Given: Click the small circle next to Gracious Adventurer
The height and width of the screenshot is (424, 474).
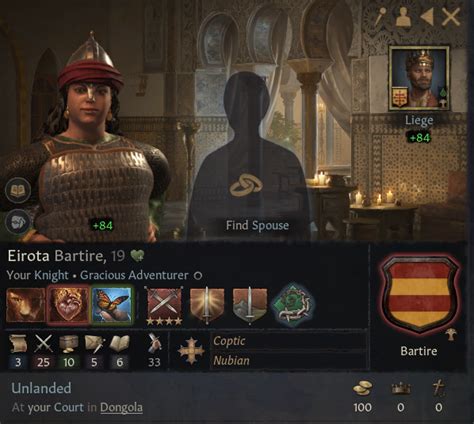Looking at the screenshot, I should pos(198,276).
